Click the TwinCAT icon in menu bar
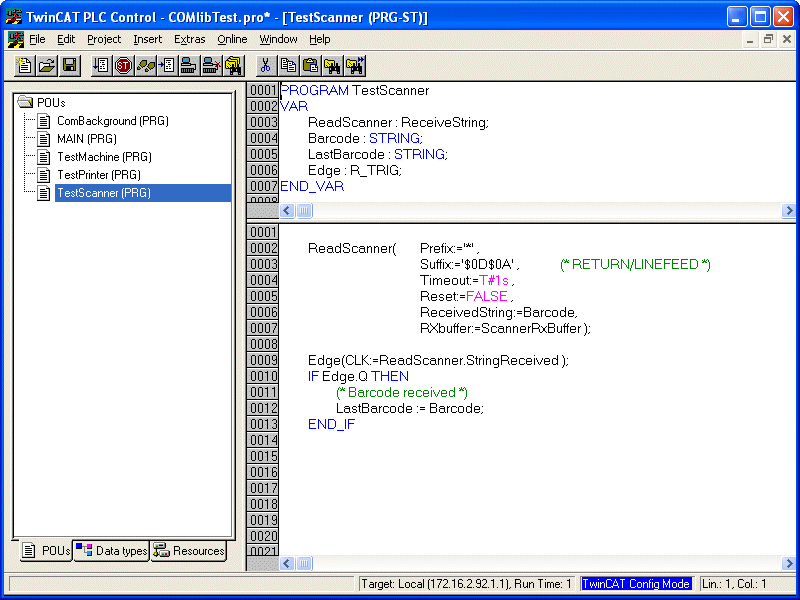This screenshot has width=800, height=600. 15,39
